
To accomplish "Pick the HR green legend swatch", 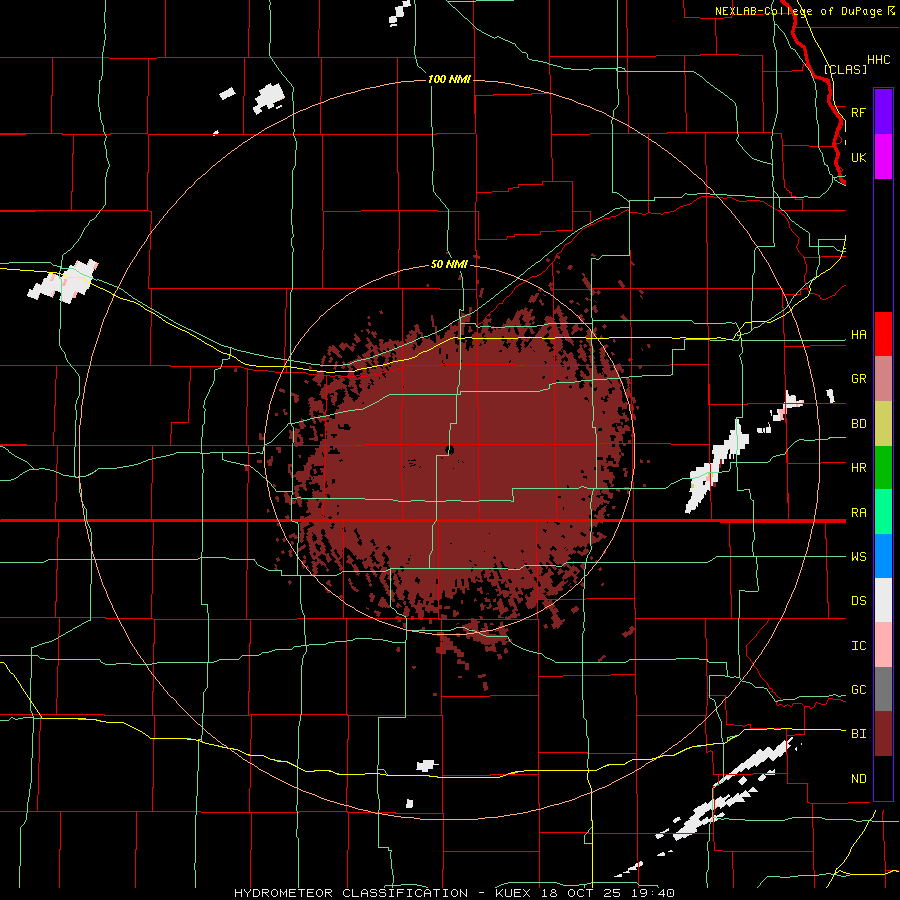I will (883, 468).
